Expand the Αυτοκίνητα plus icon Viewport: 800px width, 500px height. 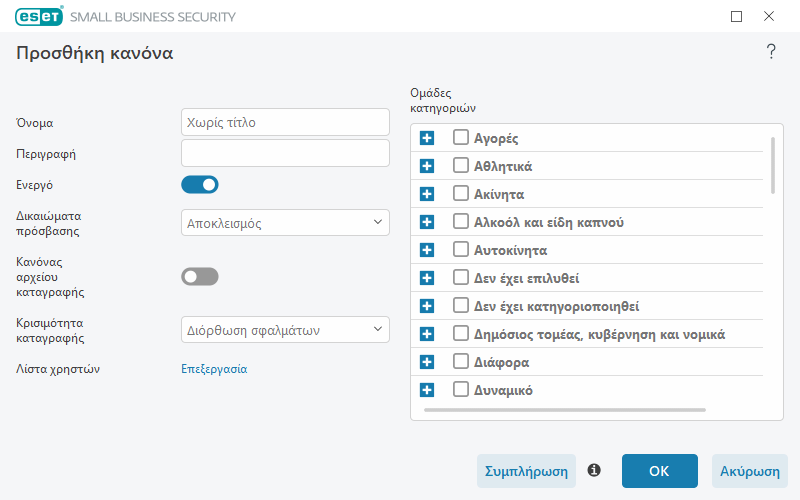coord(427,250)
